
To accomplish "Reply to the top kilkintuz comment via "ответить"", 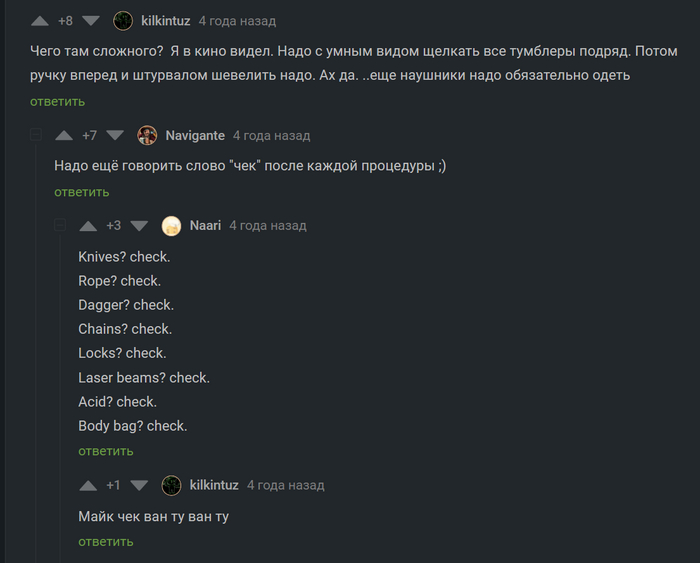I will (x=57, y=102).
